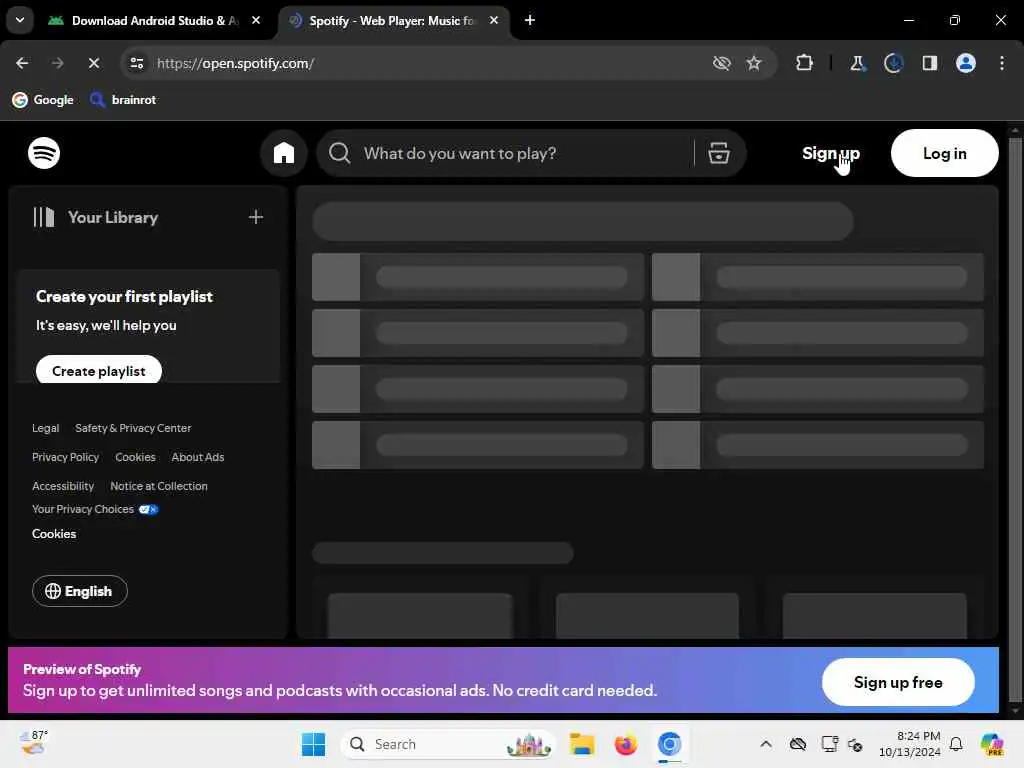
Task: Open Chrome Labs flask icon
Action: [857, 63]
